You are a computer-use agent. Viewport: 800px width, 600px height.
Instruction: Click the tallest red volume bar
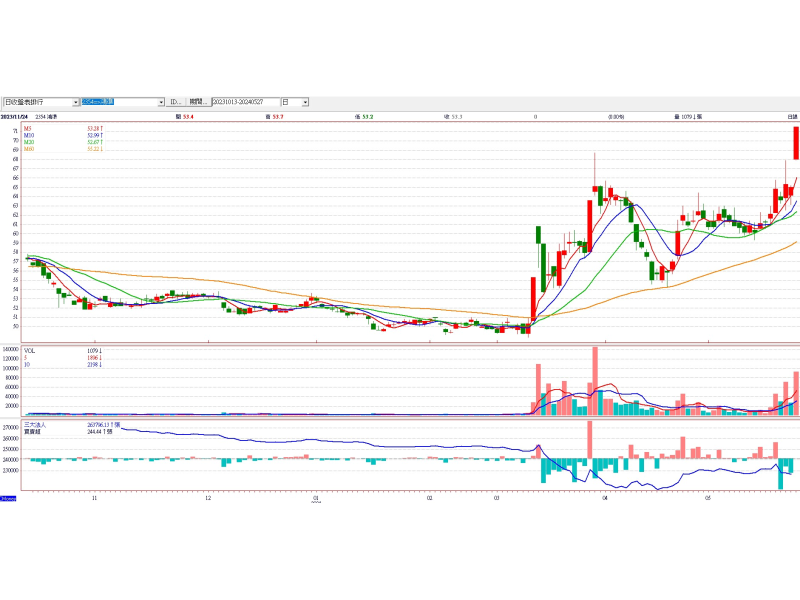point(595,380)
